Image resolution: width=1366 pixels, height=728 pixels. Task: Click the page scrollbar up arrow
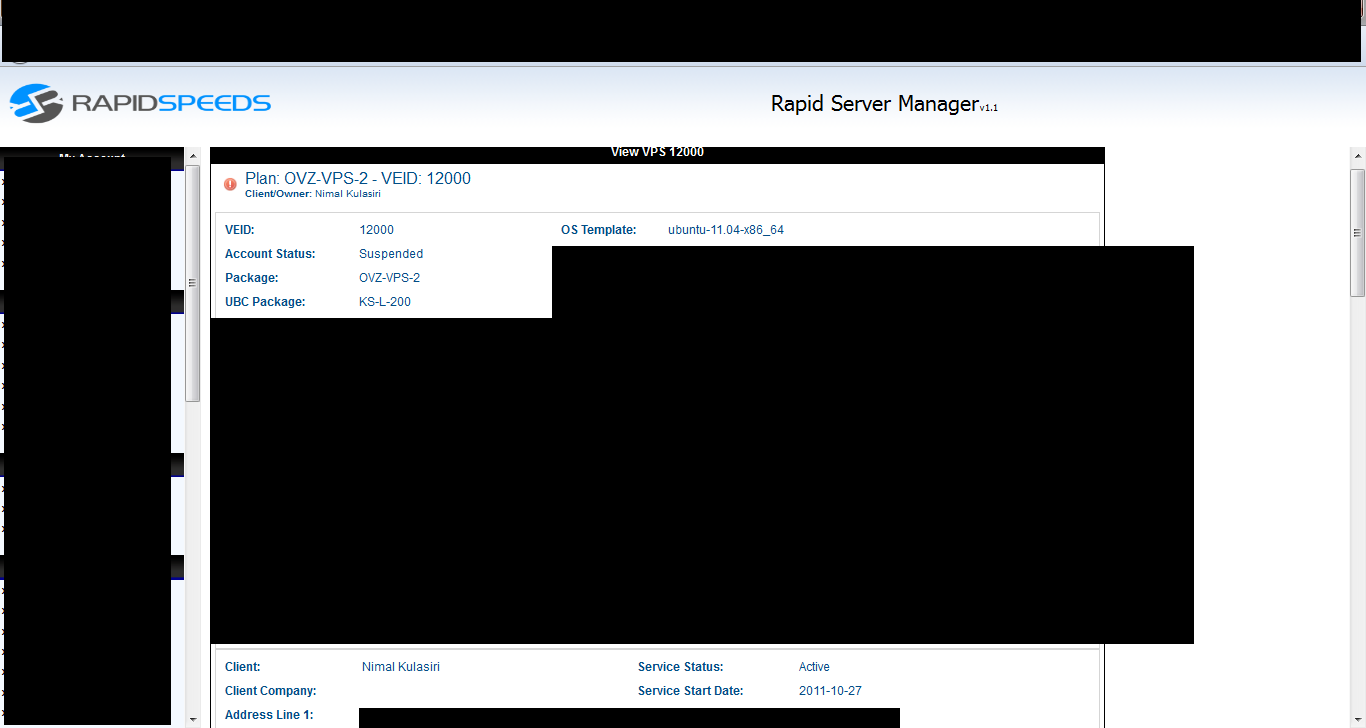(1358, 157)
